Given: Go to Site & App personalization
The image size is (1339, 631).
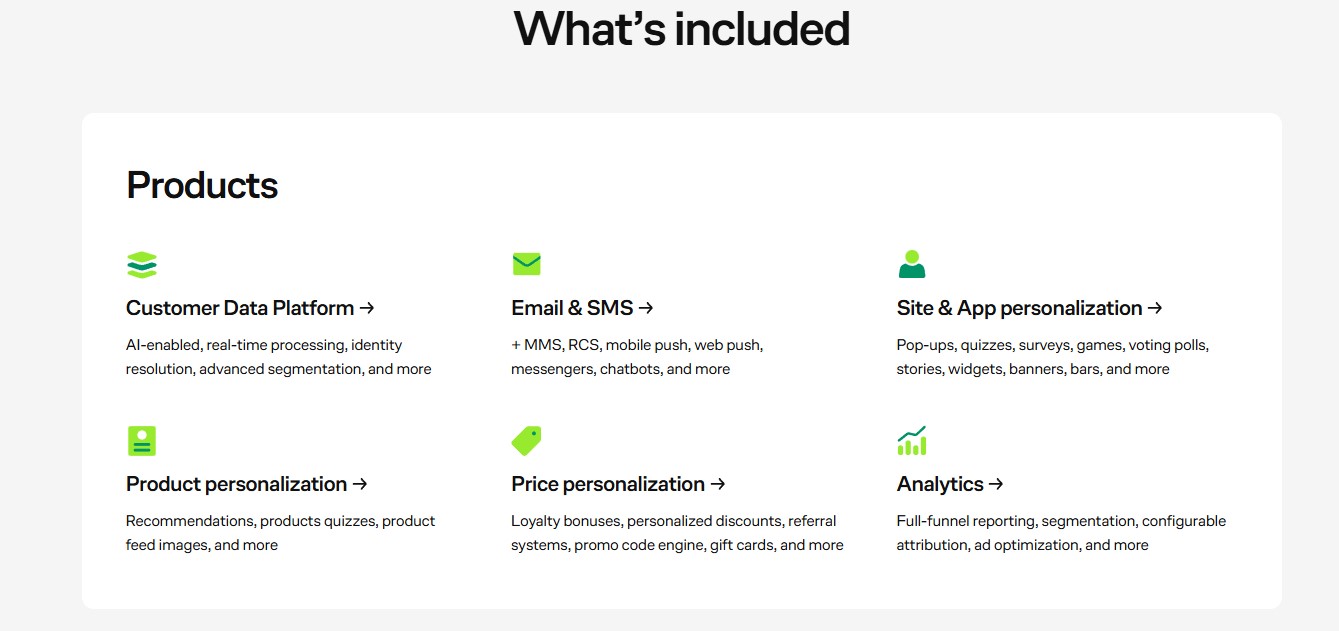Looking at the screenshot, I should [1019, 308].
